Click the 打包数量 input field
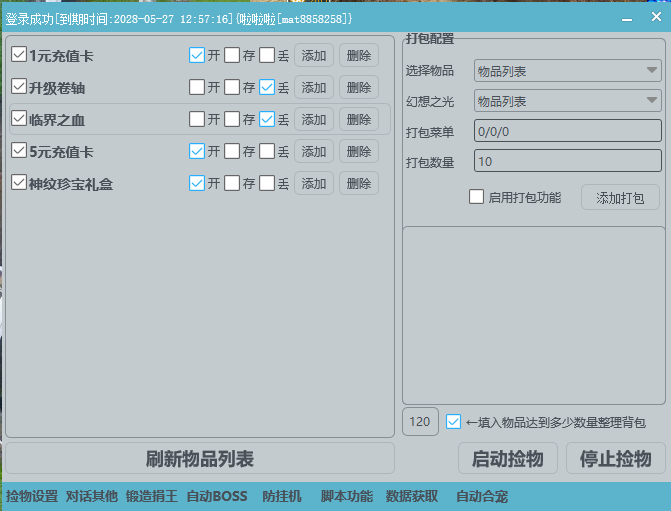 [567, 161]
